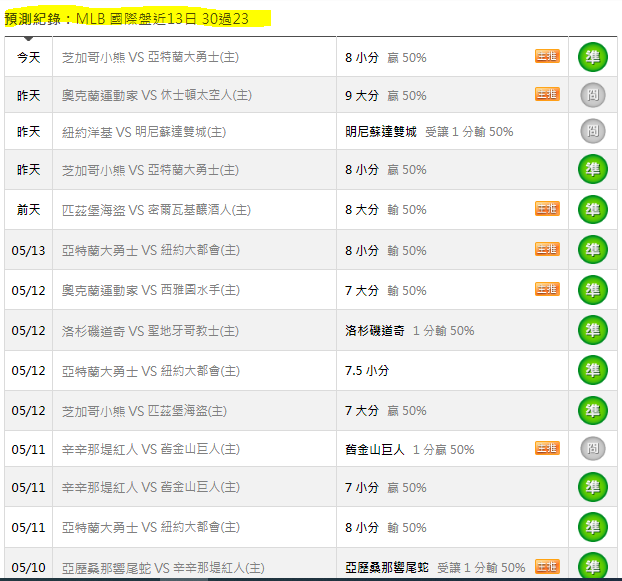Click green 準 icon in 7.5 小分 row
Image resolution: width=622 pixels, height=581 pixels.
593,370
